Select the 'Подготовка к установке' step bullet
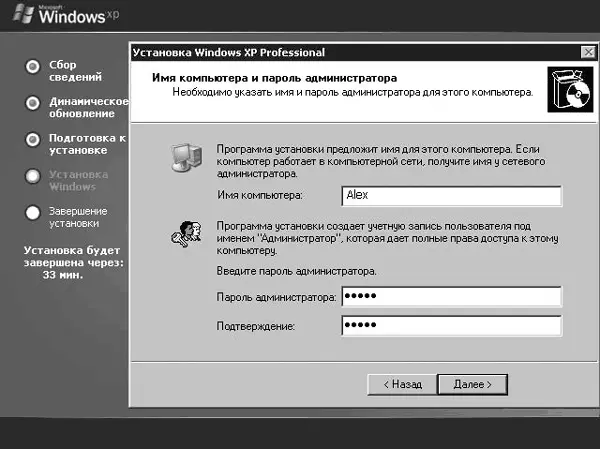 [x=33, y=139]
